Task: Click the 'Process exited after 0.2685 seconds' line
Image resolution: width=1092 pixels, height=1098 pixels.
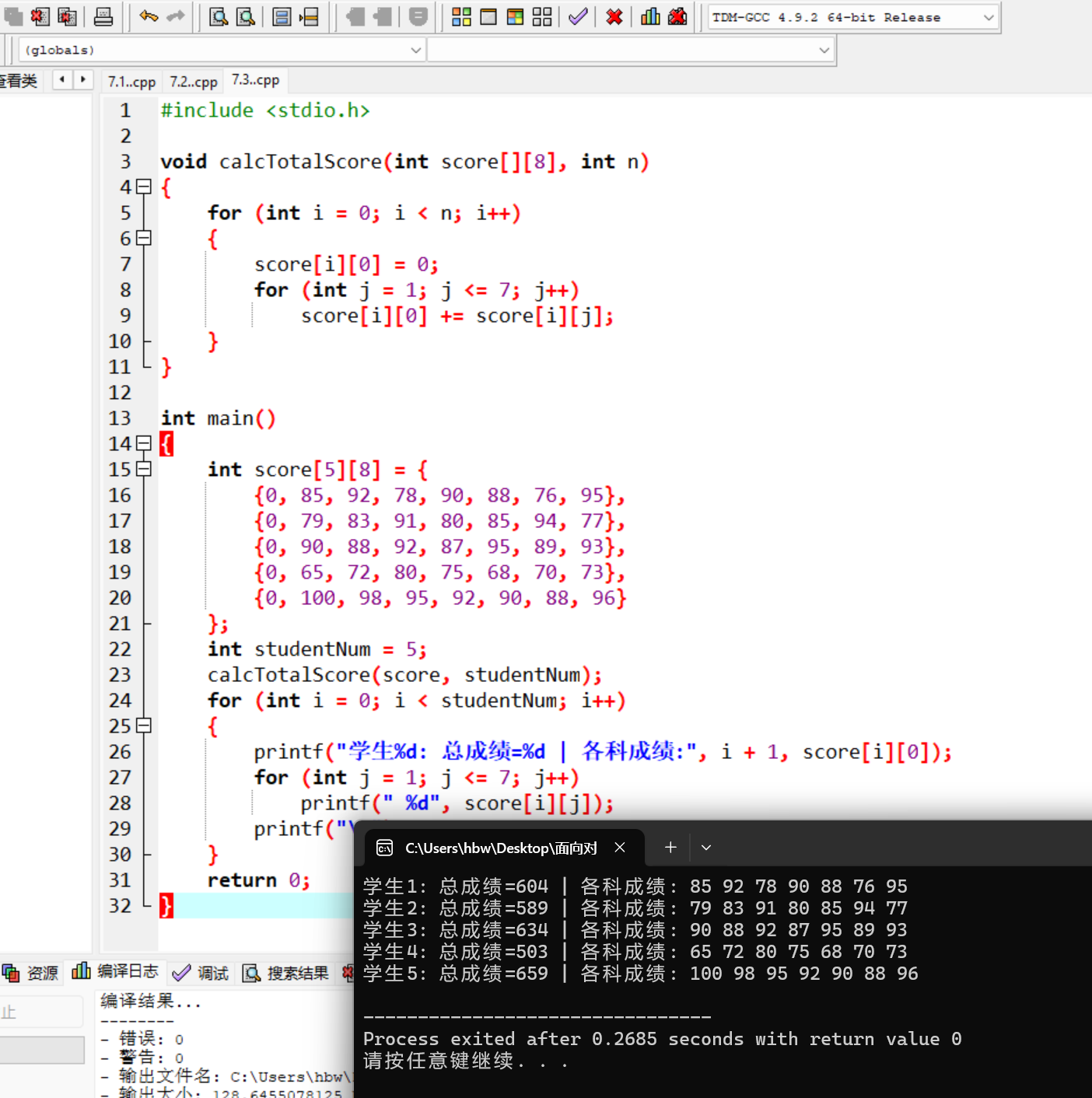Action: [x=663, y=1039]
